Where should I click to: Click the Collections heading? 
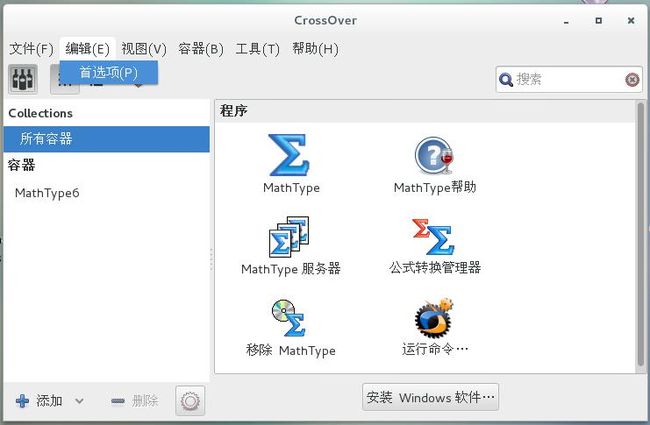41,113
